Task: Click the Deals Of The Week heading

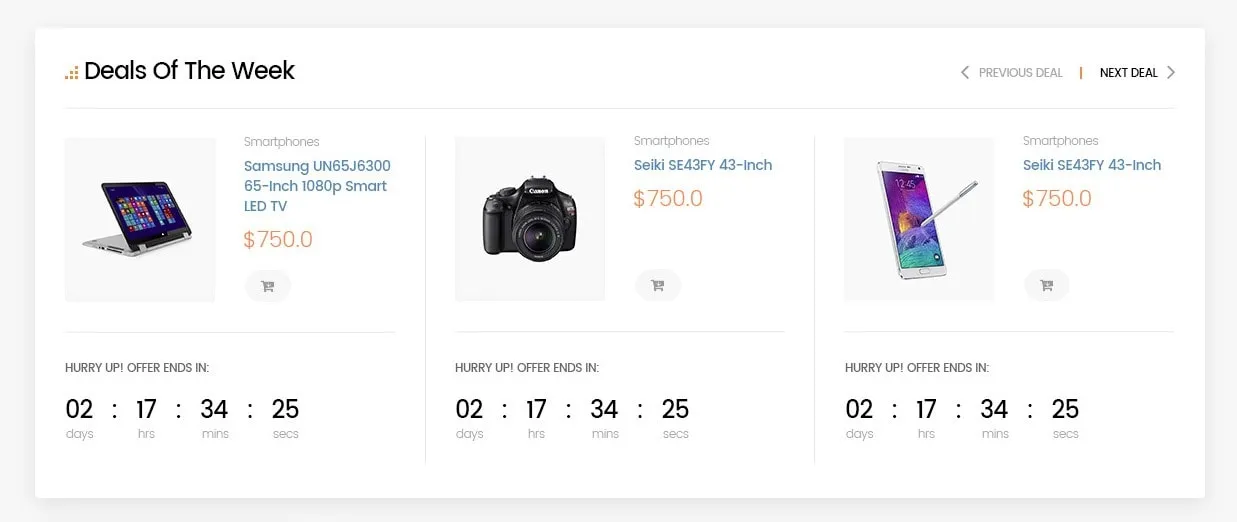Action: point(189,71)
